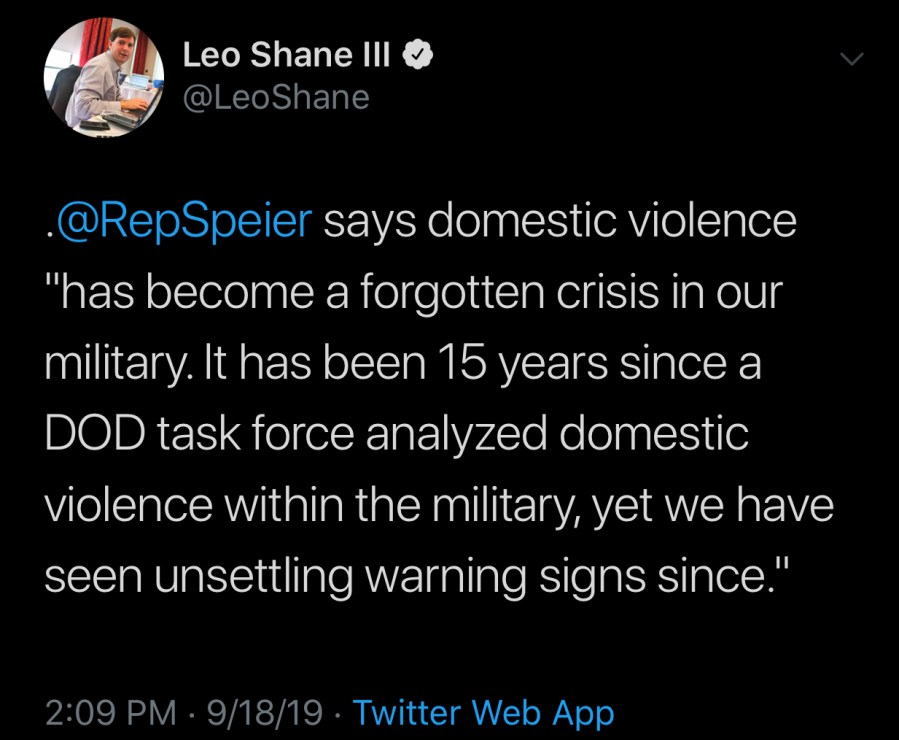Click the verified checkmark badge
Image resolution: width=899 pixels, height=740 pixels.
tap(417, 57)
